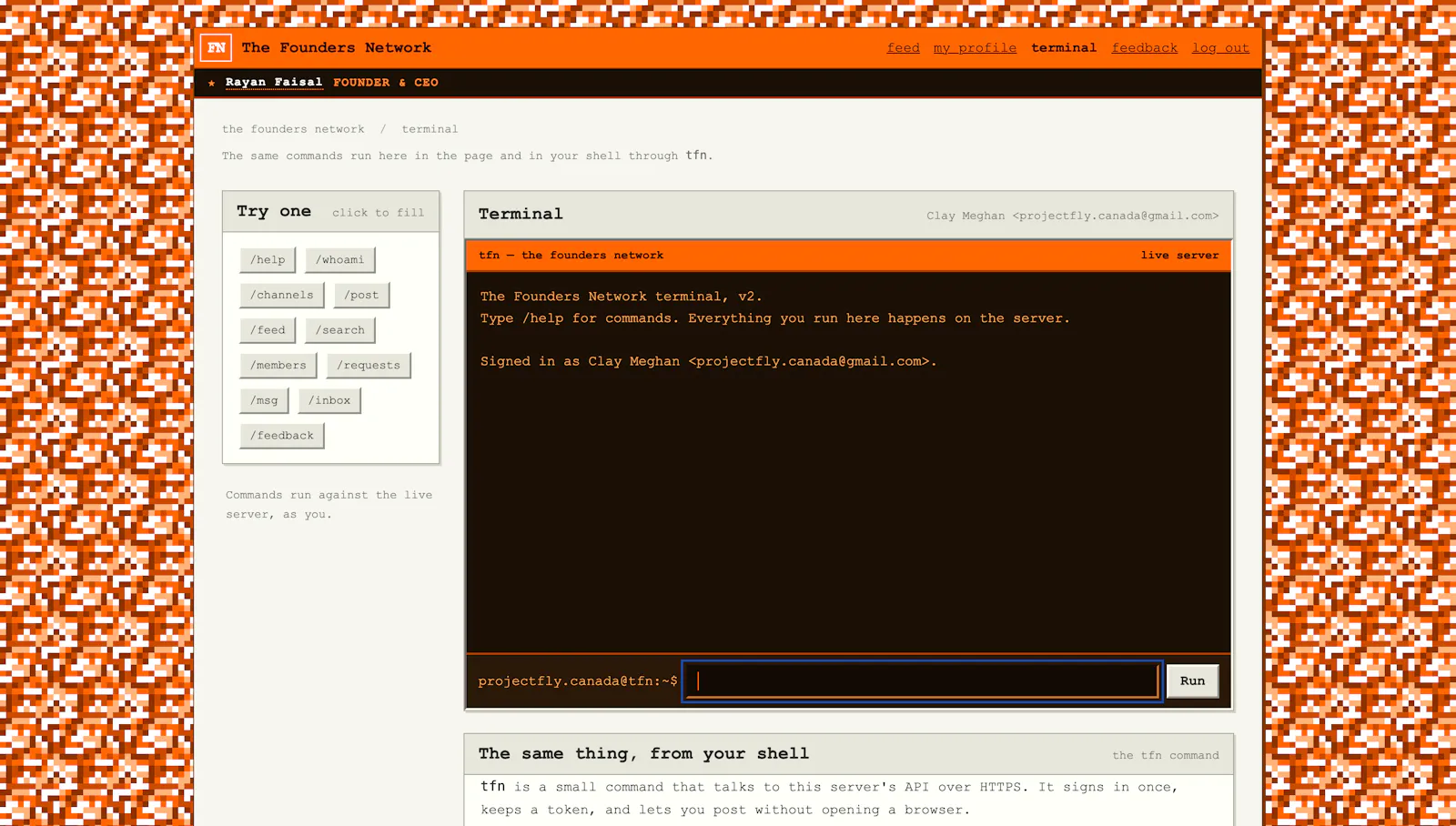Log out of the network
The image size is (1456, 826).
(x=1221, y=47)
